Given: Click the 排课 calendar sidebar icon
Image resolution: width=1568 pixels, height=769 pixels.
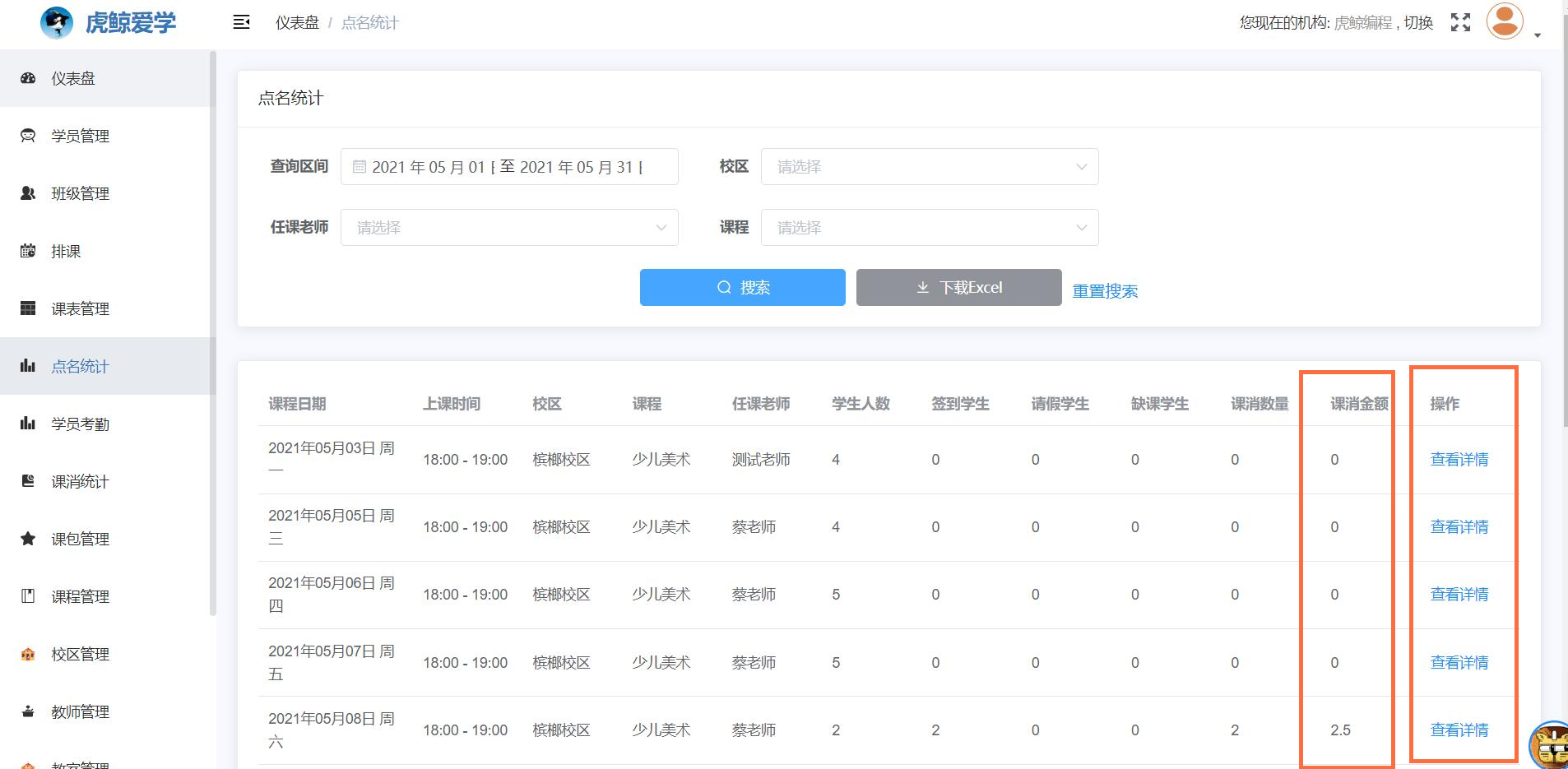Looking at the screenshot, I should [x=28, y=251].
